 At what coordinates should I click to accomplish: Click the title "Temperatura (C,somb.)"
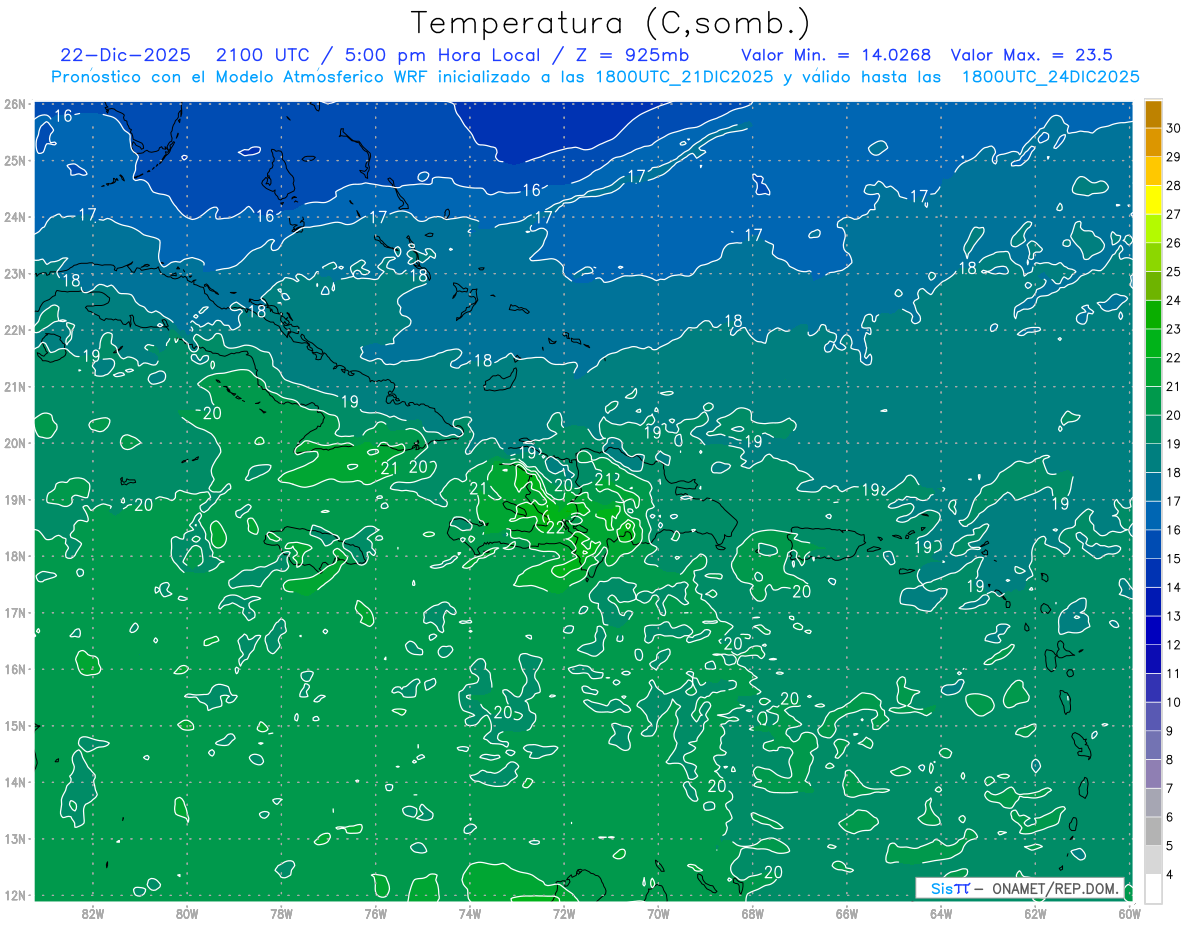(x=611, y=23)
